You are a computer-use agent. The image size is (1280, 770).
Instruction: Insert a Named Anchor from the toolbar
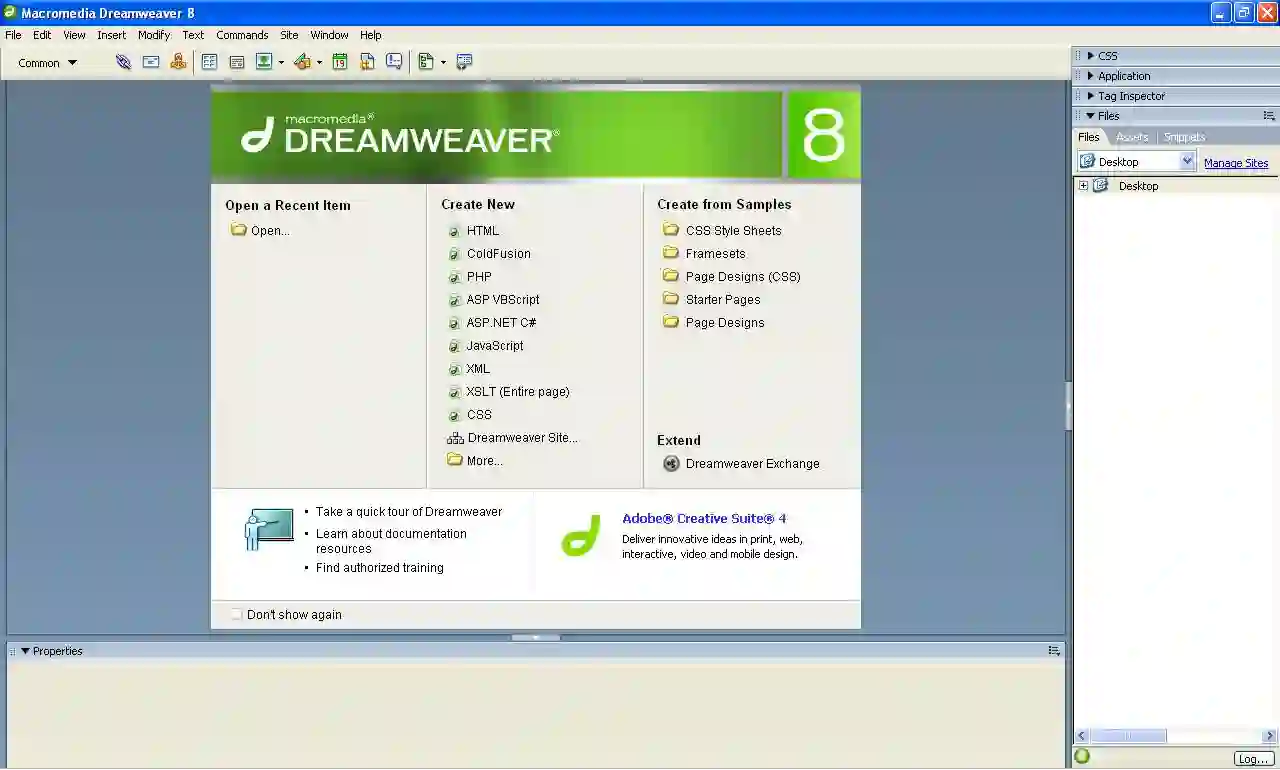click(178, 62)
